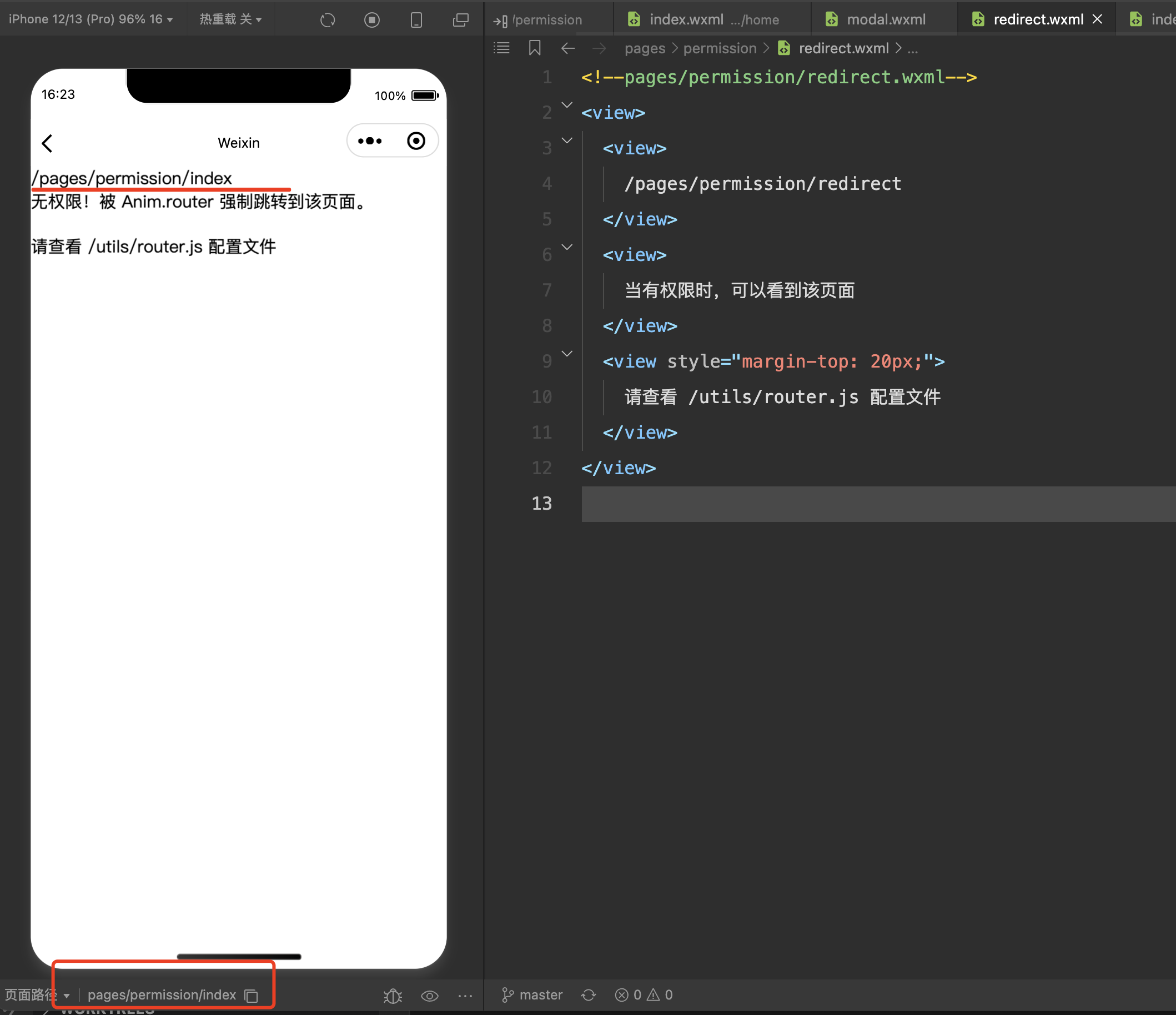1176x1015 pixels.
Task: Click the 请查看 /utils/router.js code on line 10
Action: click(783, 398)
